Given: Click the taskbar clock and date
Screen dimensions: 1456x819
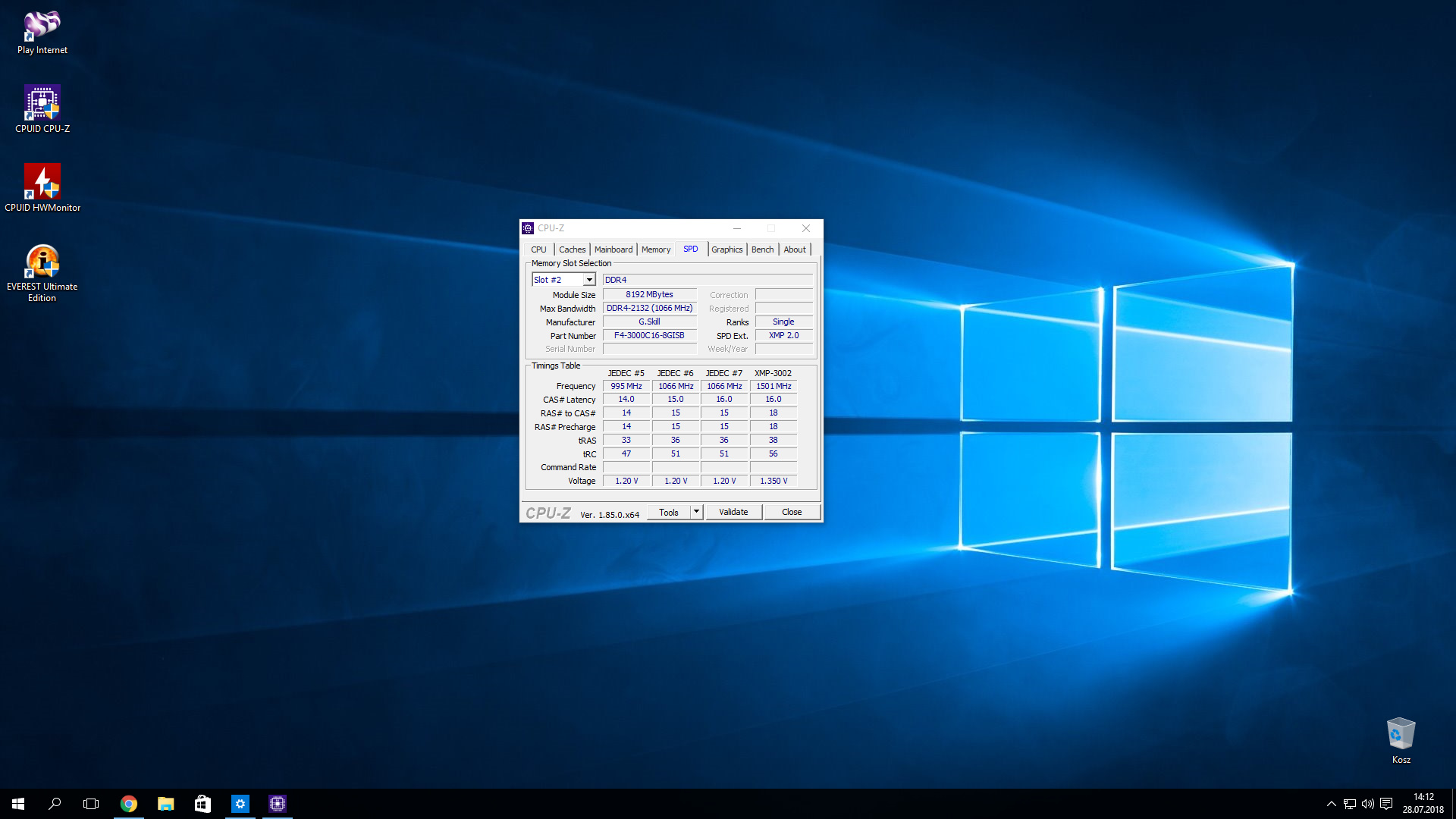Looking at the screenshot, I should click(x=1423, y=804).
